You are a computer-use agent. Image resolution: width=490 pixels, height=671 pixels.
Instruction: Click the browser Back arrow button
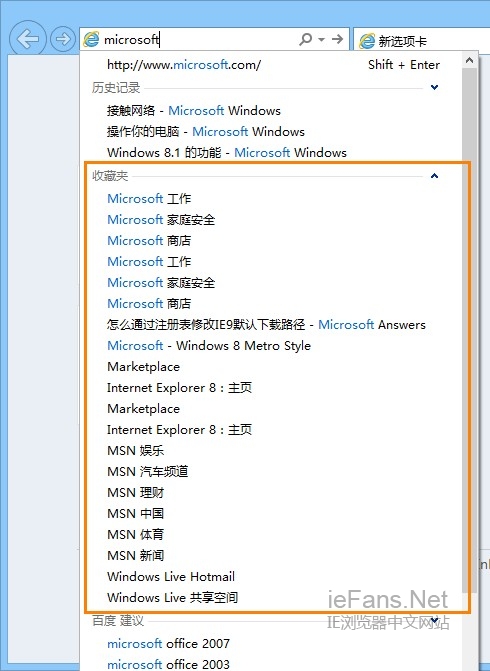[x=27, y=39]
